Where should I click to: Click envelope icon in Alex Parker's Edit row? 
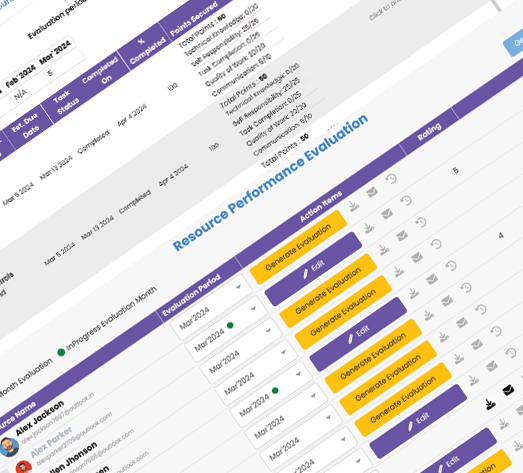387,213
